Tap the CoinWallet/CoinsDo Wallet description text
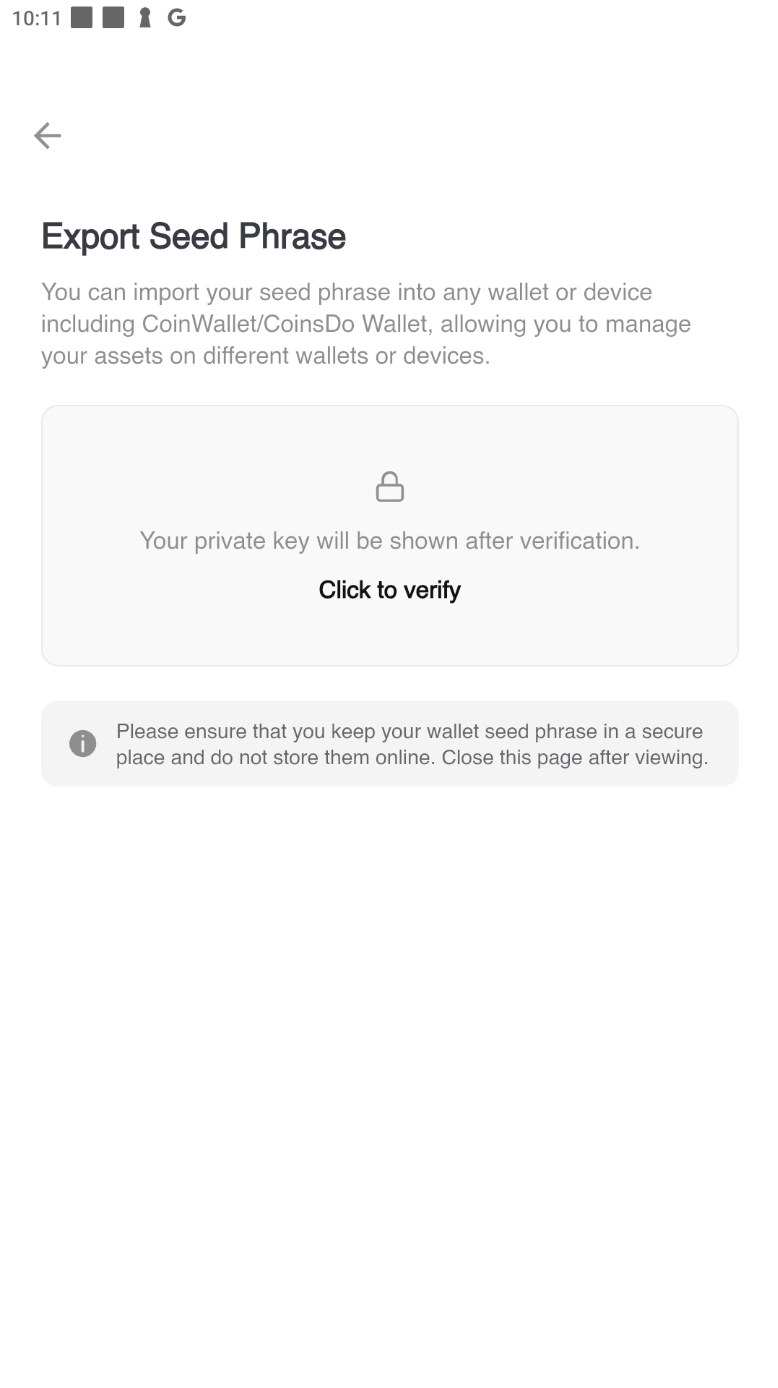This screenshot has width=778, height=1388. pyautogui.click(x=365, y=324)
